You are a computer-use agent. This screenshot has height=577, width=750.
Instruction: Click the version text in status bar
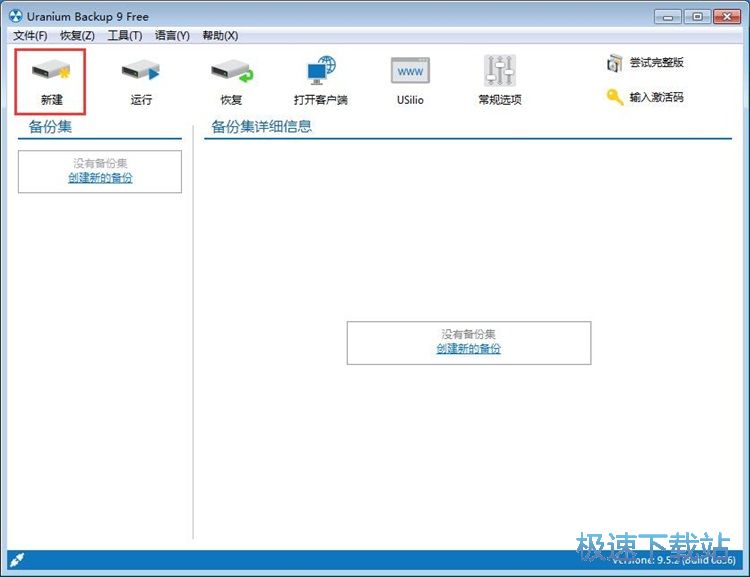click(x=673, y=560)
